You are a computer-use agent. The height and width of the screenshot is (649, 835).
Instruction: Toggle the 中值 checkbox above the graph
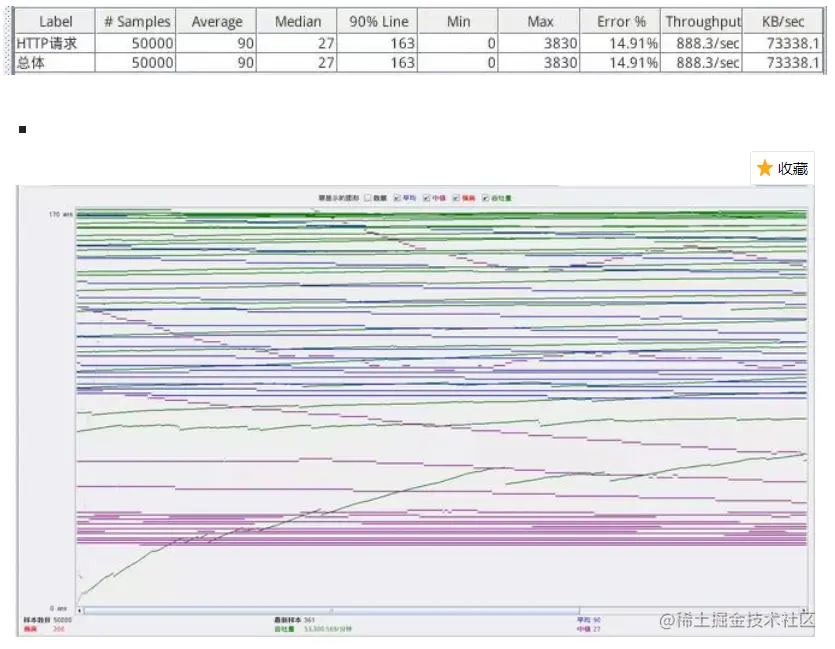[427, 198]
